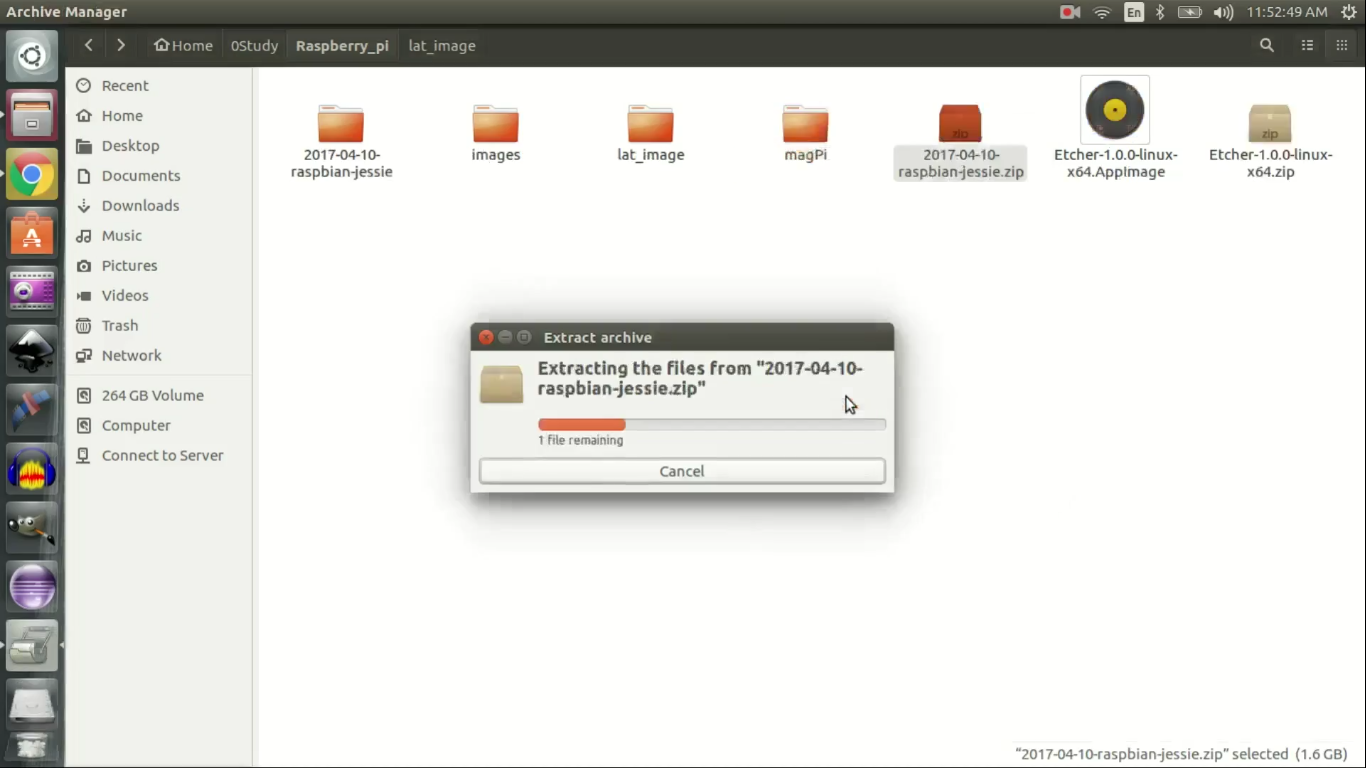1366x768 pixels.
Task: Click the '1 file remaining' status text
Action: (x=581, y=440)
